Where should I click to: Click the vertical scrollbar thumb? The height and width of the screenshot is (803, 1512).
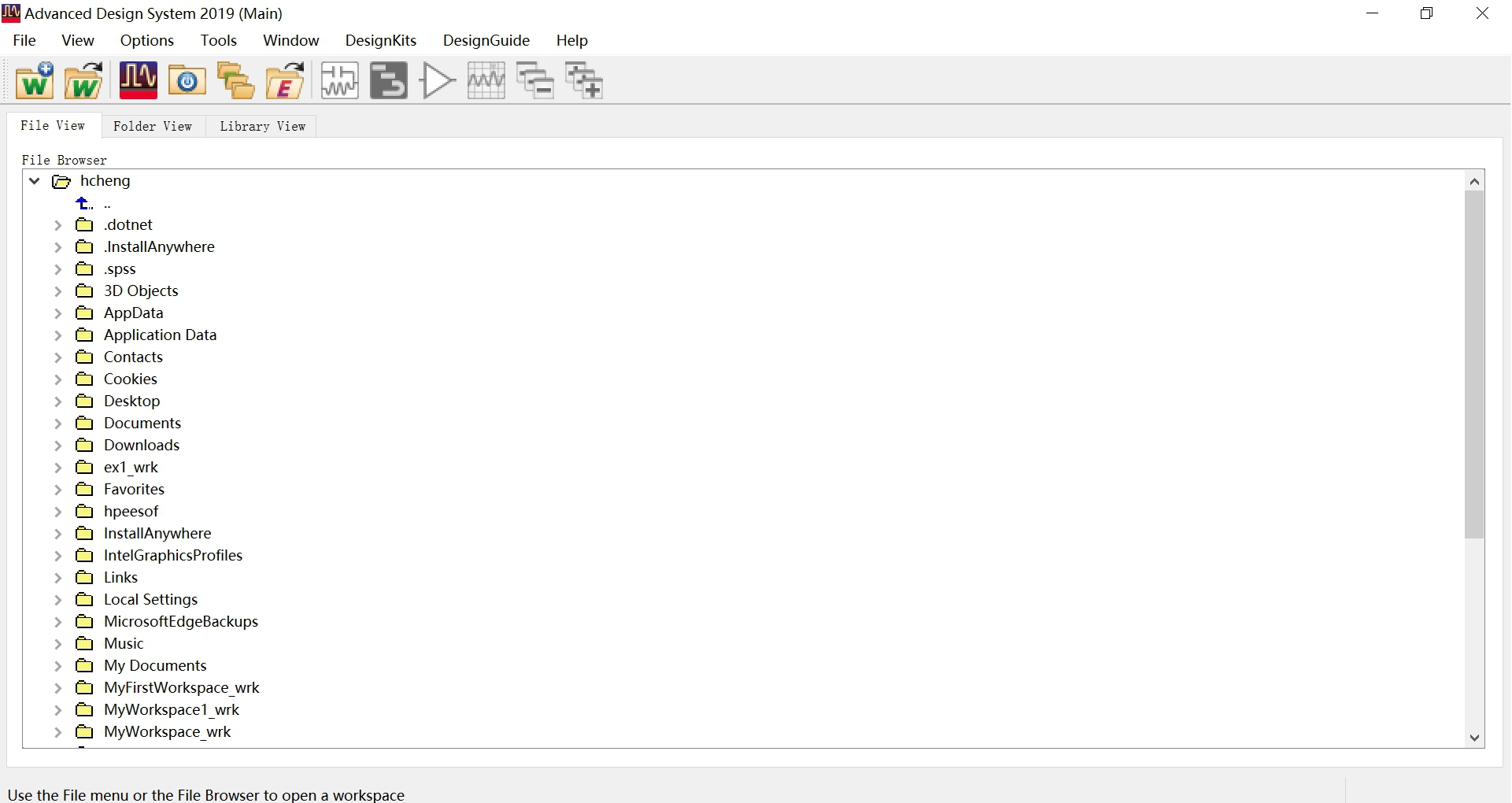[x=1474, y=365]
